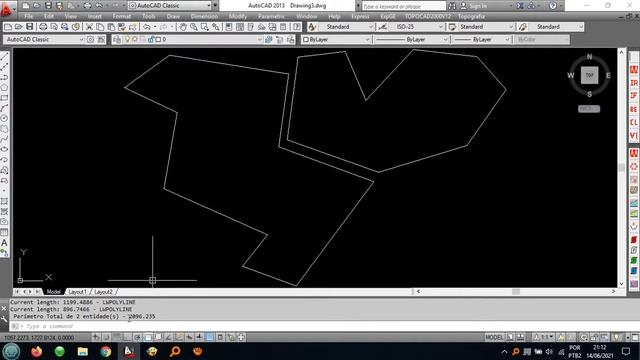Click Open file icon in standard toolbar

(x=18, y=27)
